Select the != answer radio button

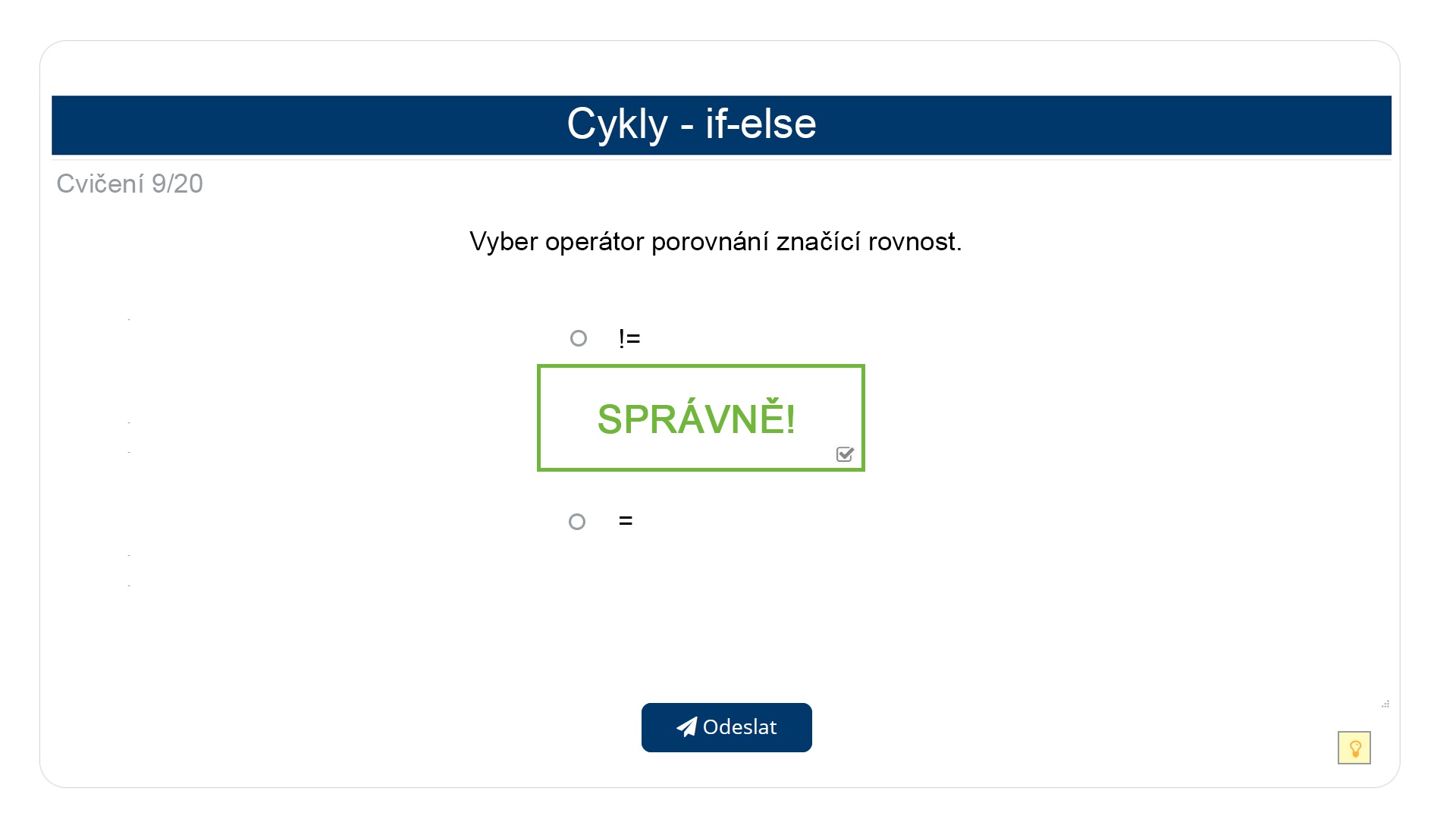coord(579,338)
